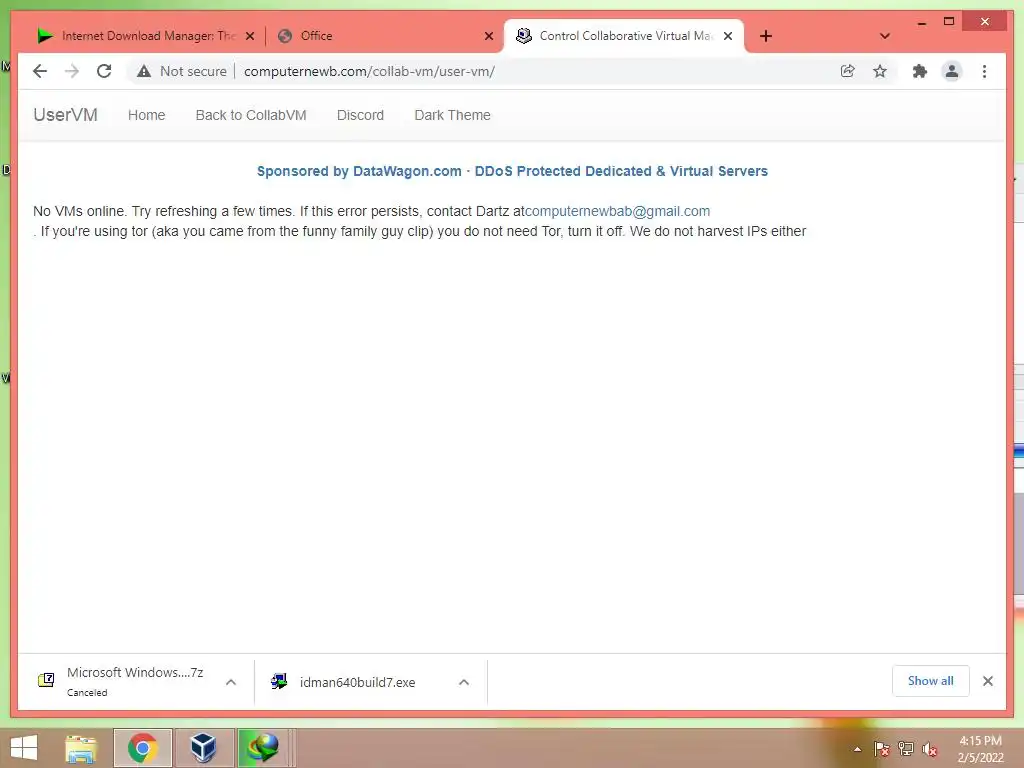The height and width of the screenshot is (768, 1024).
Task: Click Show all downloads
Action: tap(931, 680)
